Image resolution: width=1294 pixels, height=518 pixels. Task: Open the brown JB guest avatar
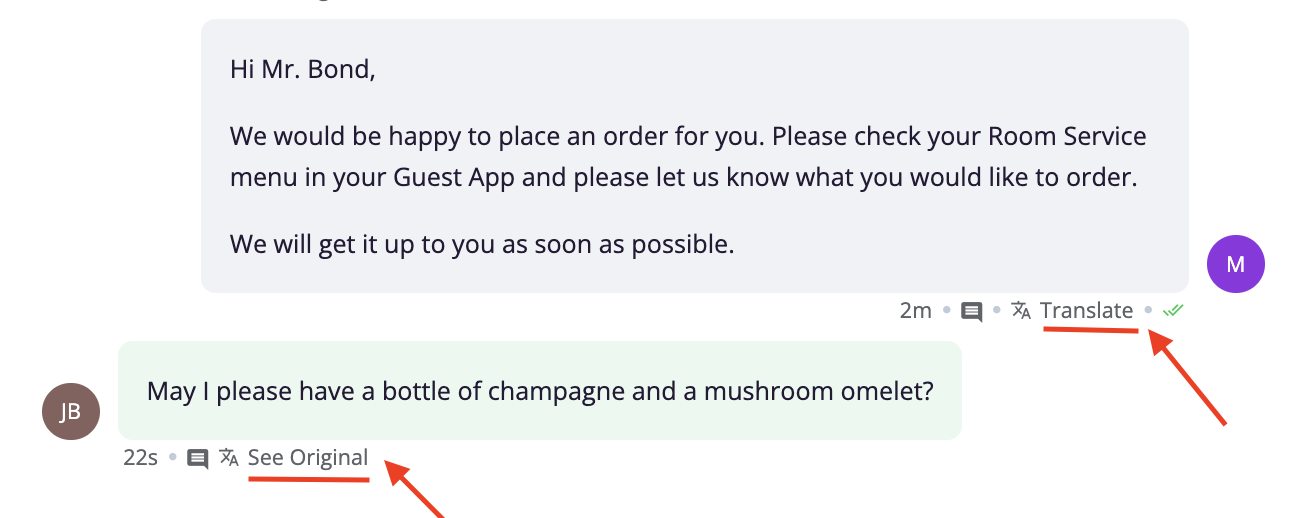(x=71, y=412)
